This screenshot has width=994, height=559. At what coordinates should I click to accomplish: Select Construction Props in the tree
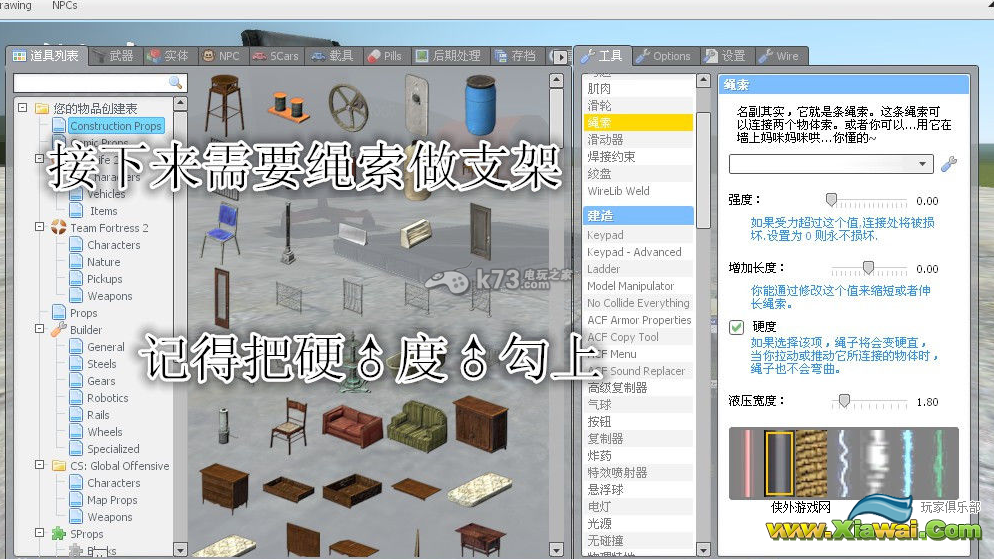[x=115, y=125]
